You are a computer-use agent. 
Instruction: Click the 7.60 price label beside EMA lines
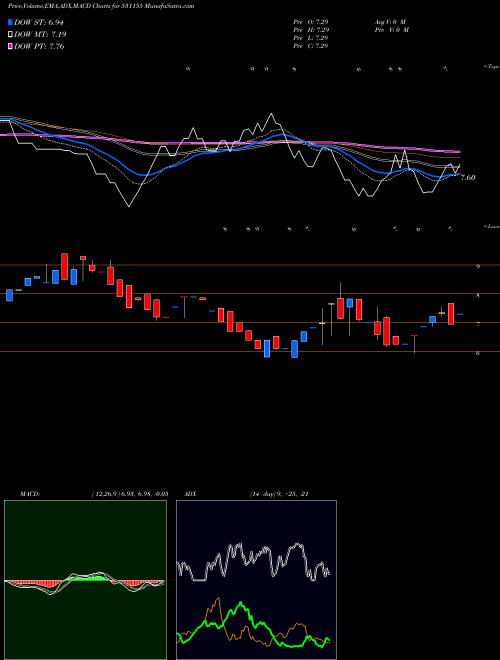point(468,177)
